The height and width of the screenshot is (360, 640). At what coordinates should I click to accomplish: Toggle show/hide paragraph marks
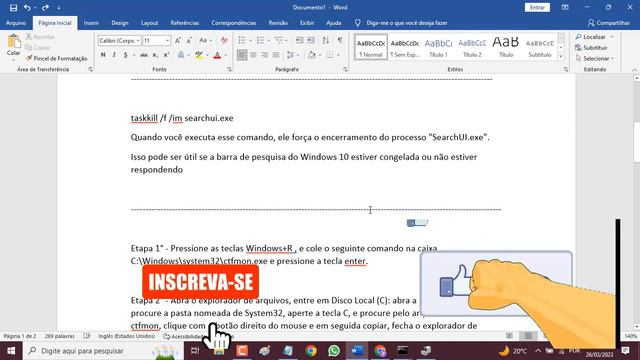pyautogui.click(x=340, y=40)
